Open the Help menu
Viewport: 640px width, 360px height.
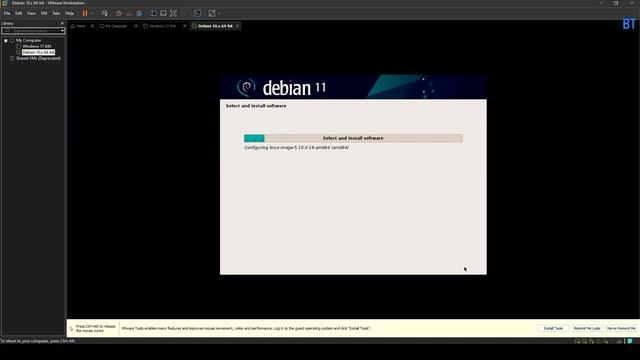coord(69,13)
